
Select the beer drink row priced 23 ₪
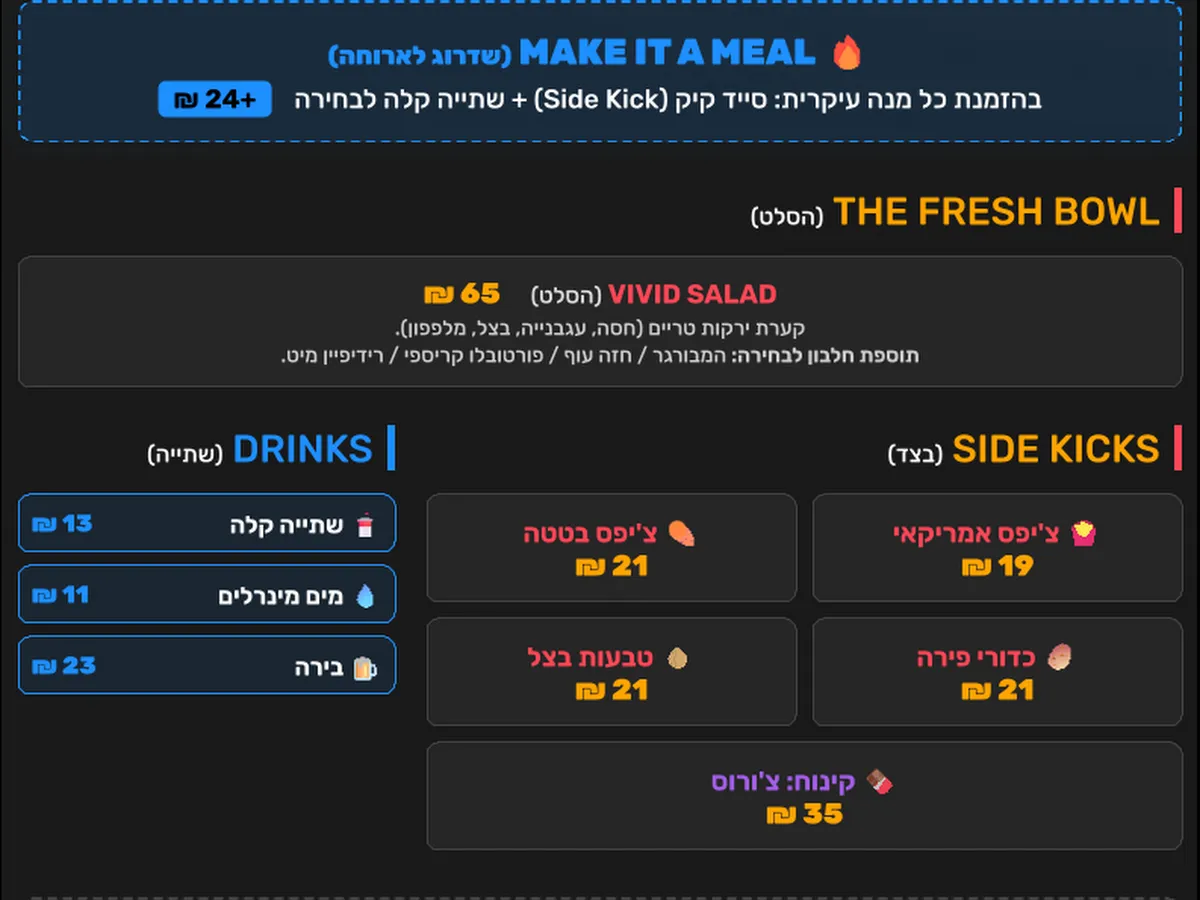tap(207, 666)
